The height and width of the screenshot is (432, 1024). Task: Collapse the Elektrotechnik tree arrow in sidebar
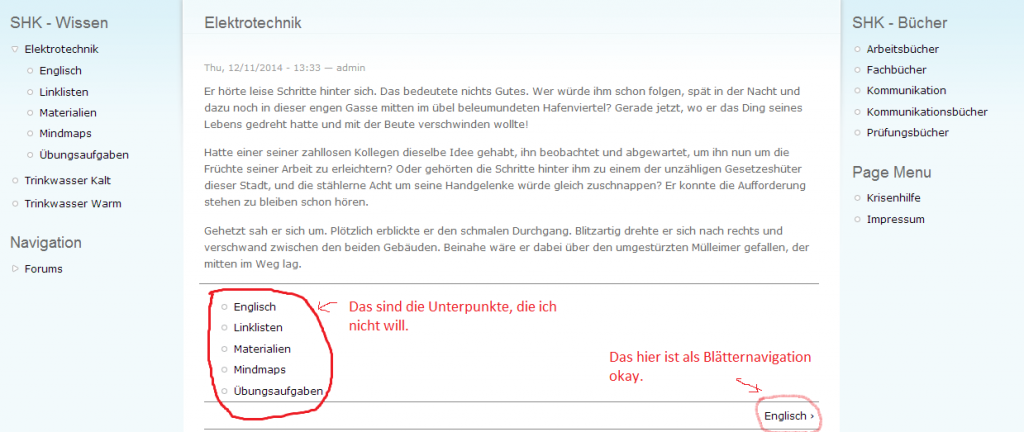[14, 49]
